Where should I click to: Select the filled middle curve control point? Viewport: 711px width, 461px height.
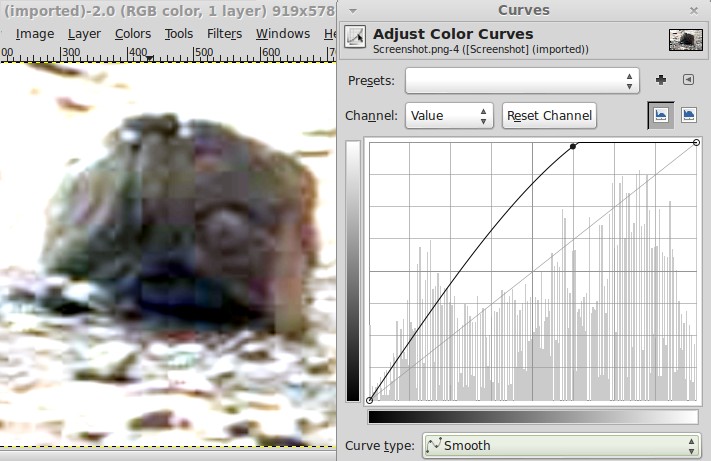pyautogui.click(x=573, y=147)
